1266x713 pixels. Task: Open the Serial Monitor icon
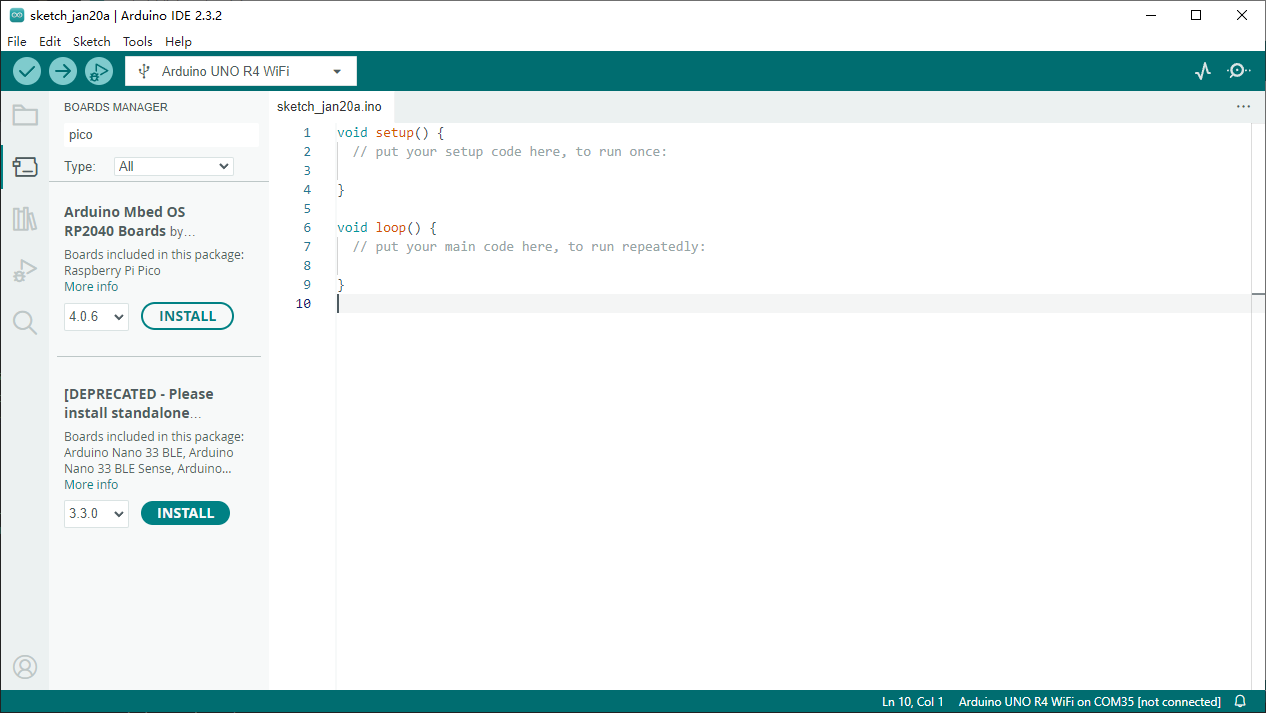tap(1239, 71)
